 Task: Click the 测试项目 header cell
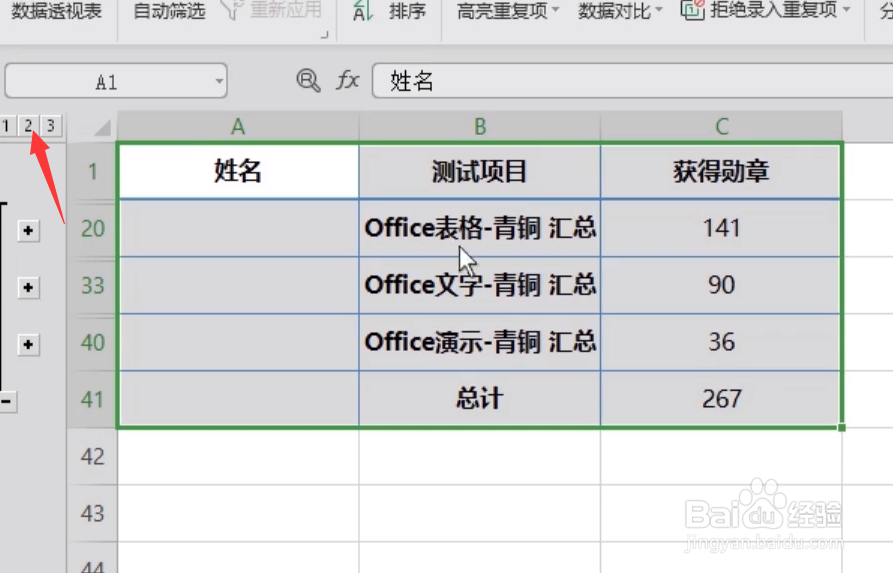(480, 171)
